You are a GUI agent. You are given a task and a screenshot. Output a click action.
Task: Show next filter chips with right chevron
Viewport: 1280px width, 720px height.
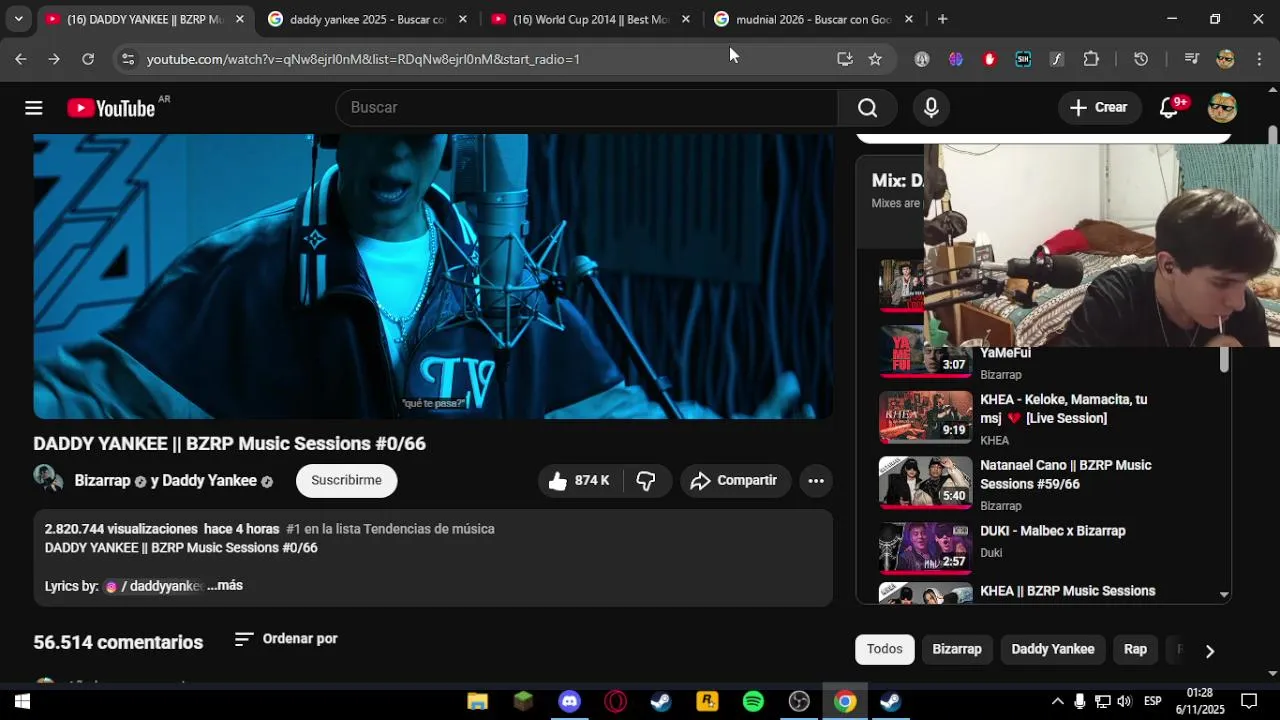pos(1210,651)
